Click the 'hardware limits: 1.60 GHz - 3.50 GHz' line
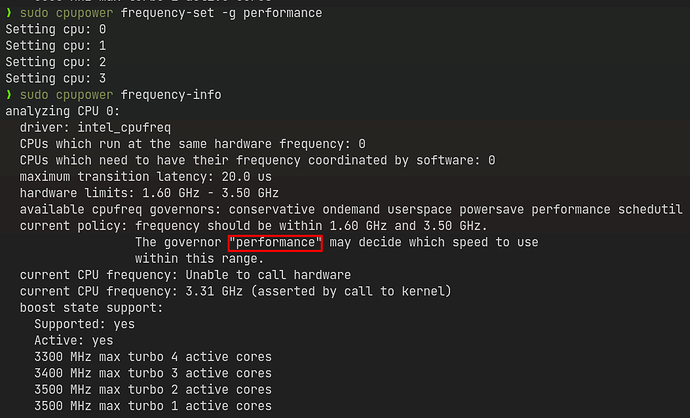 click(149, 193)
